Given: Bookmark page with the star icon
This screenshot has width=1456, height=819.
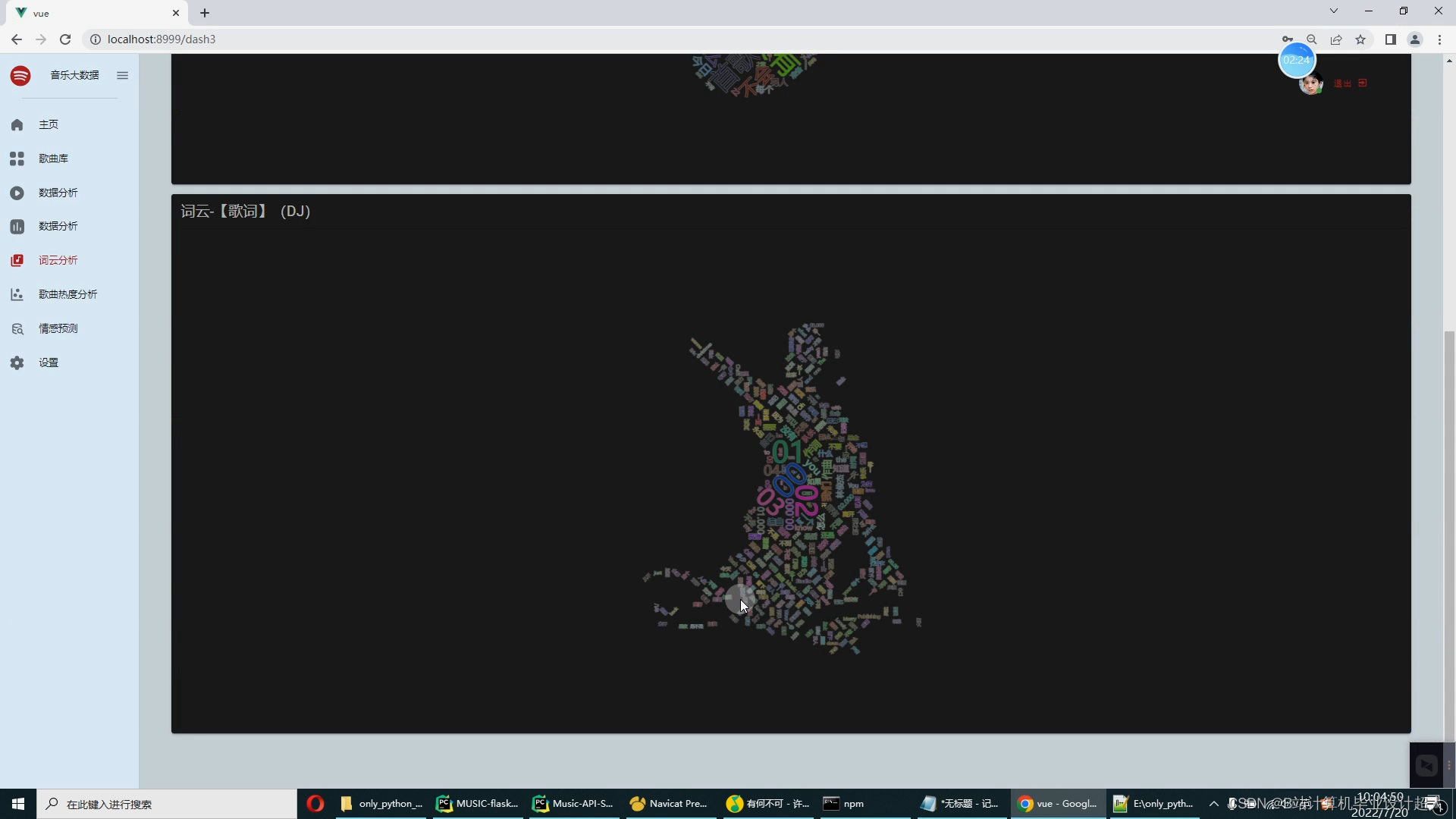Looking at the screenshot, I should tap(1360, 39).
